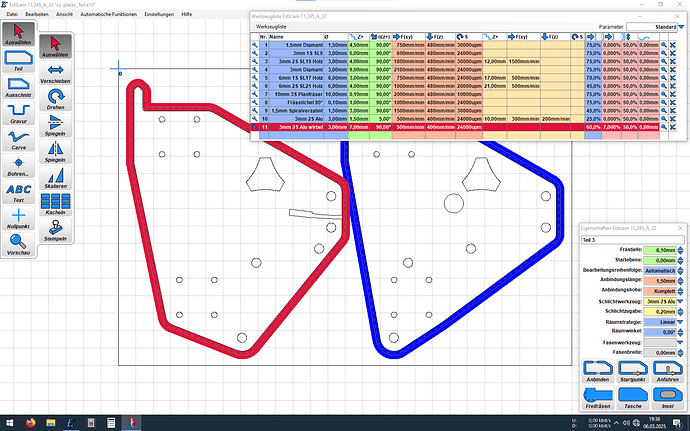The image size is (690, 431).
Task: Click Auswählen tool above Teil
Action: 18,34
